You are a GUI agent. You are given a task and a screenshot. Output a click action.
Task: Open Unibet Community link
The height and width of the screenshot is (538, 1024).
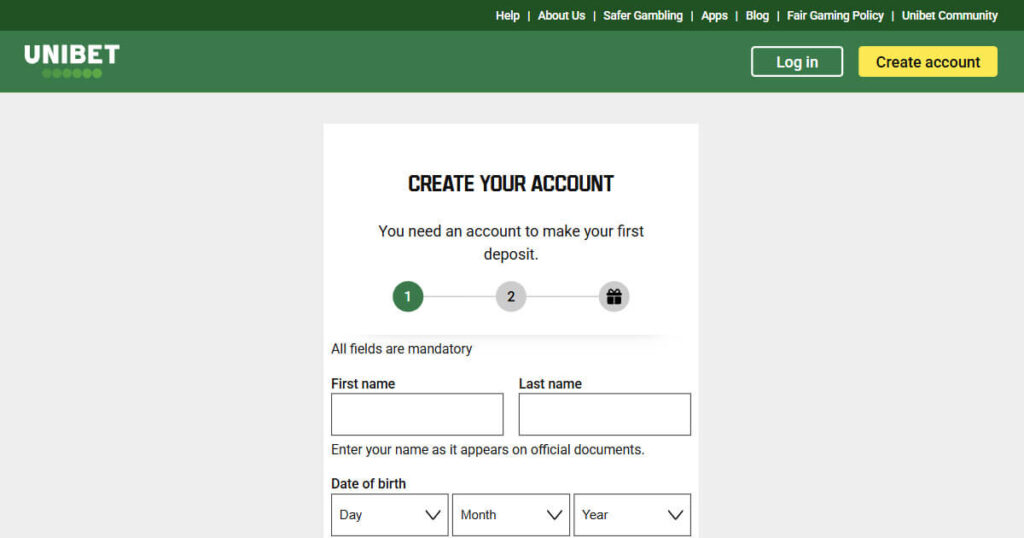950,16
